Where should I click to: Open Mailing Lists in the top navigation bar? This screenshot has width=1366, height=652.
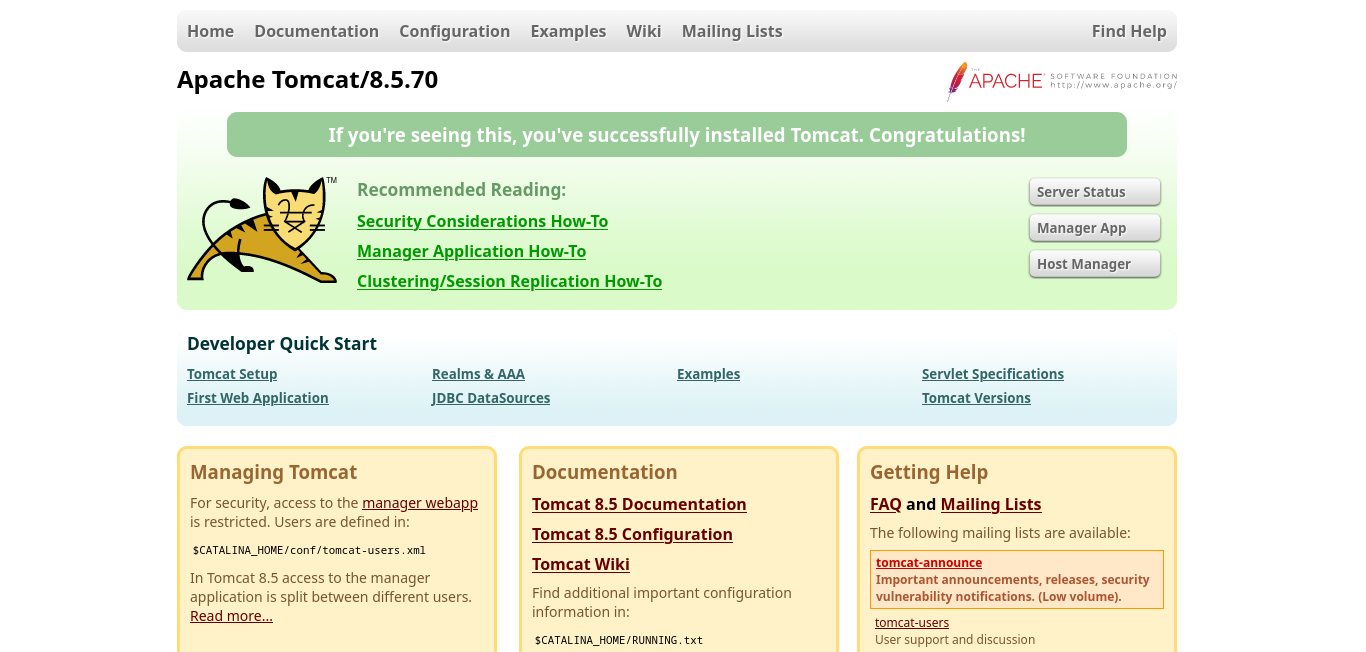click(x=732, y=31)
